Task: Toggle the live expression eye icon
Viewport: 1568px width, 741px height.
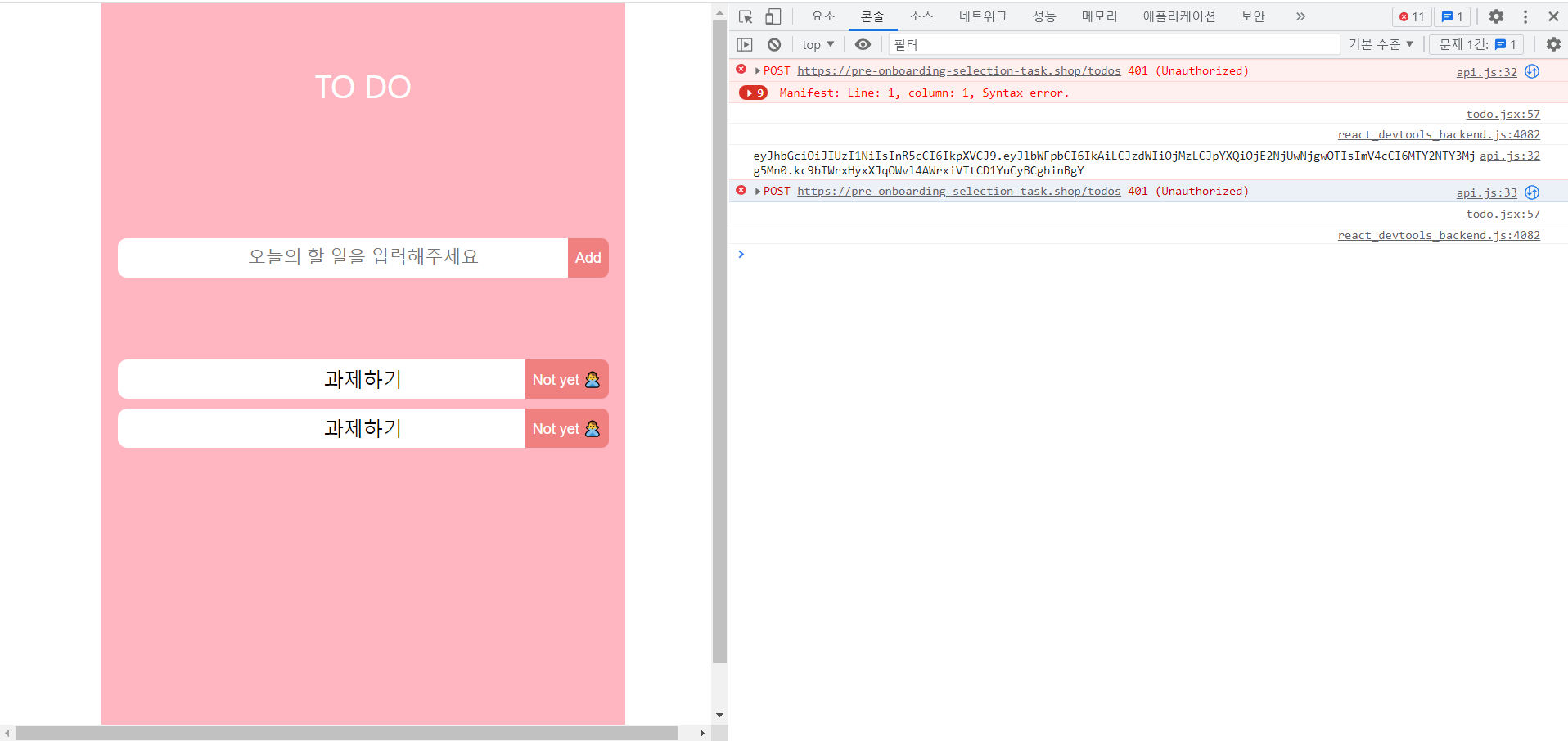Action: pos(863,44)
